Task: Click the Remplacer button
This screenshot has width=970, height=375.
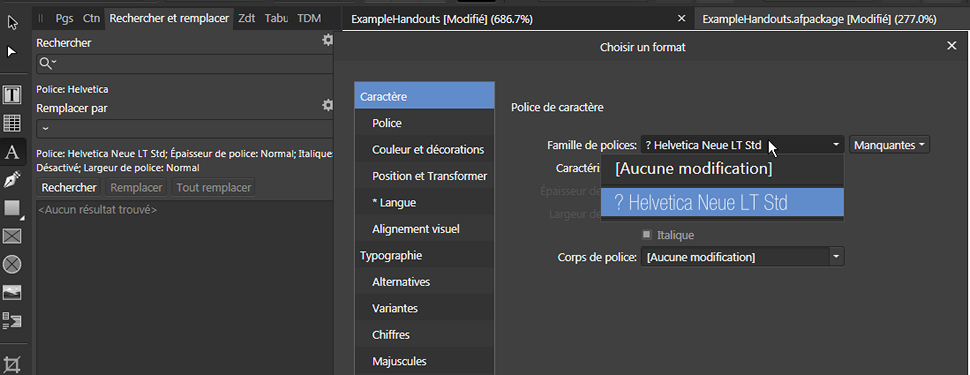Action: pos(136,187)
